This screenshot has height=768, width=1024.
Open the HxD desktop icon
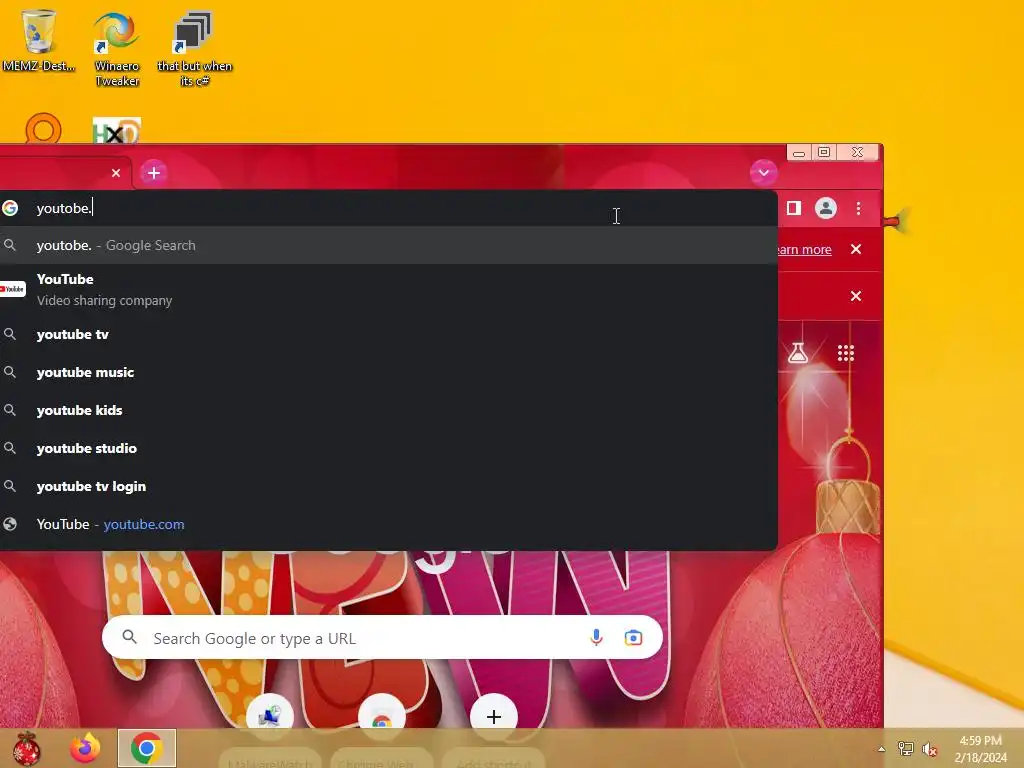point(116,131)
